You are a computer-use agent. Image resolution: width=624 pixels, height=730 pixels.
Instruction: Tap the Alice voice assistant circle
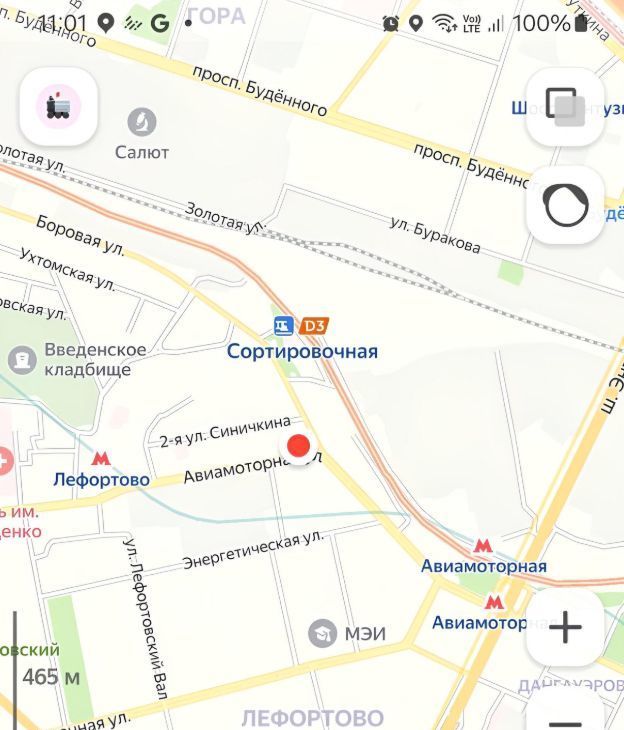pos(565,205)
